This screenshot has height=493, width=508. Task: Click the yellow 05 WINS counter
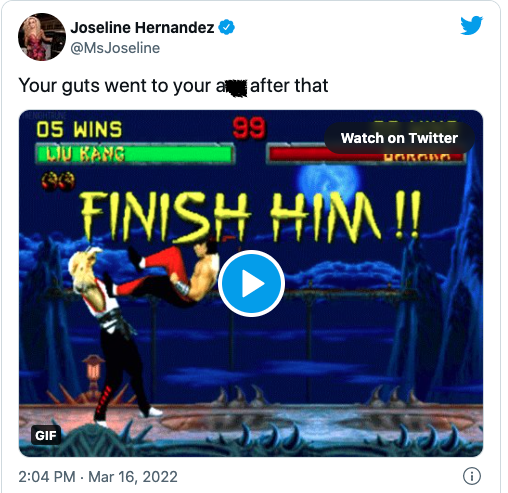[79, 129]
